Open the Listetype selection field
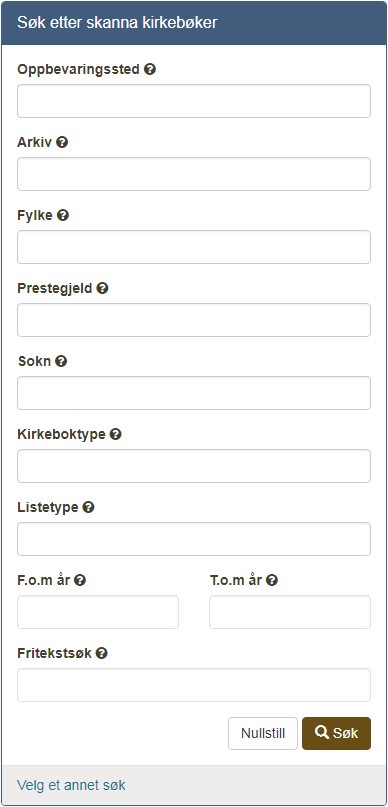The height and width of the screenshot is (807, 388). point(194,539)
